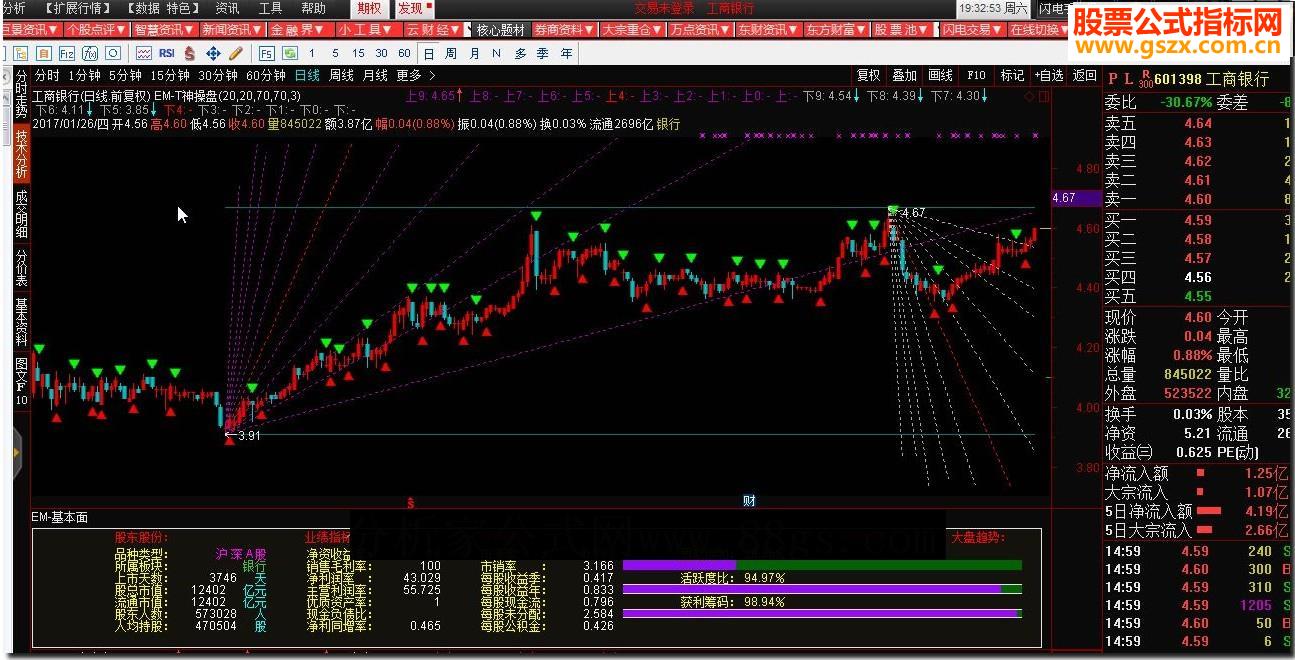
Task: Open the 万点资讯 dropdown
Action: 700,29
